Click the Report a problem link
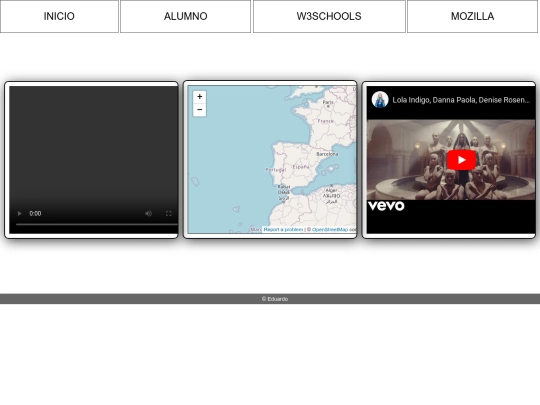The image size is (540, 405). coord(283,229)
